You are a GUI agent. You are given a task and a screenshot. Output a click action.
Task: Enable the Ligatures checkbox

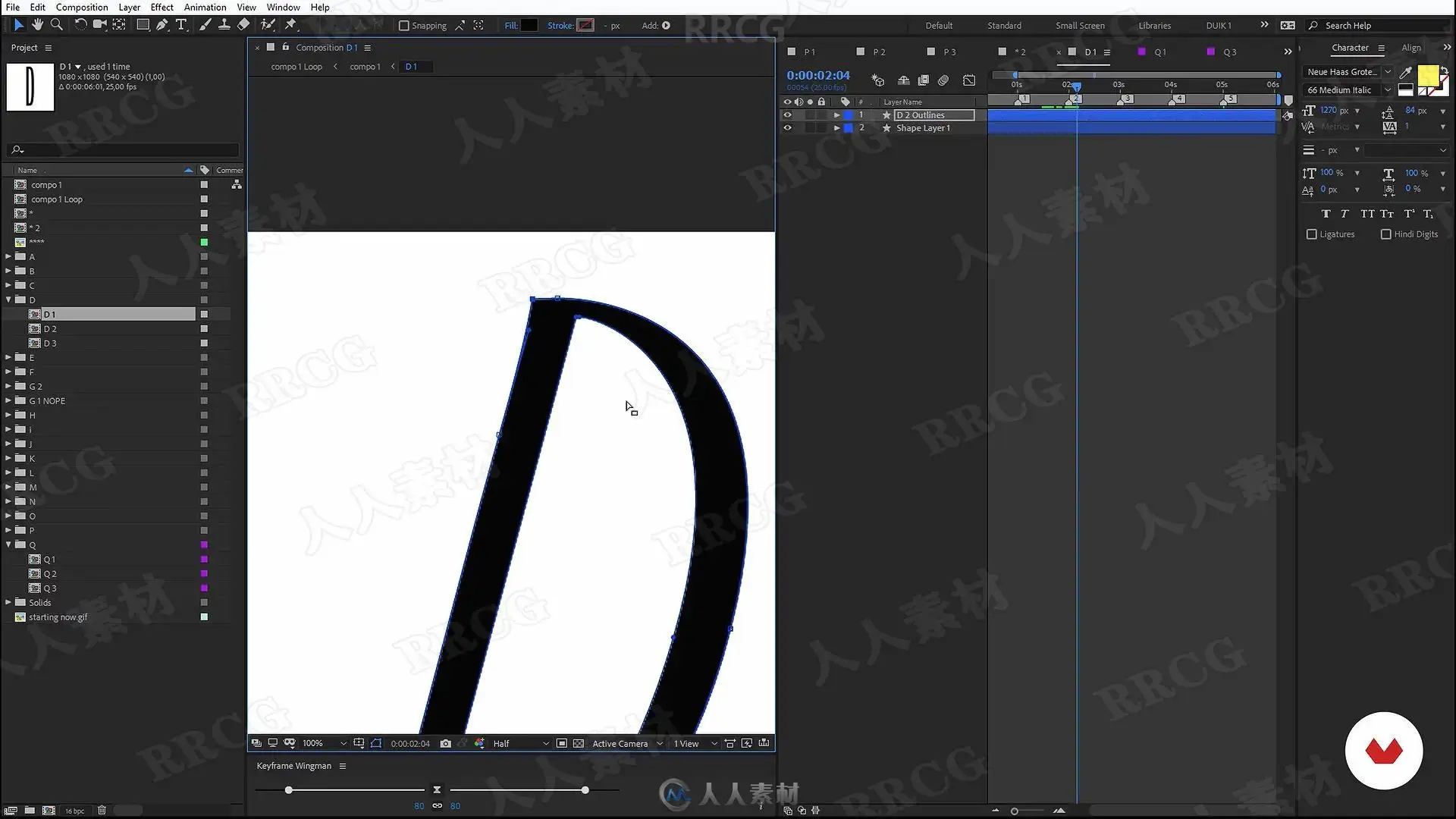[x=1312, y=234]
